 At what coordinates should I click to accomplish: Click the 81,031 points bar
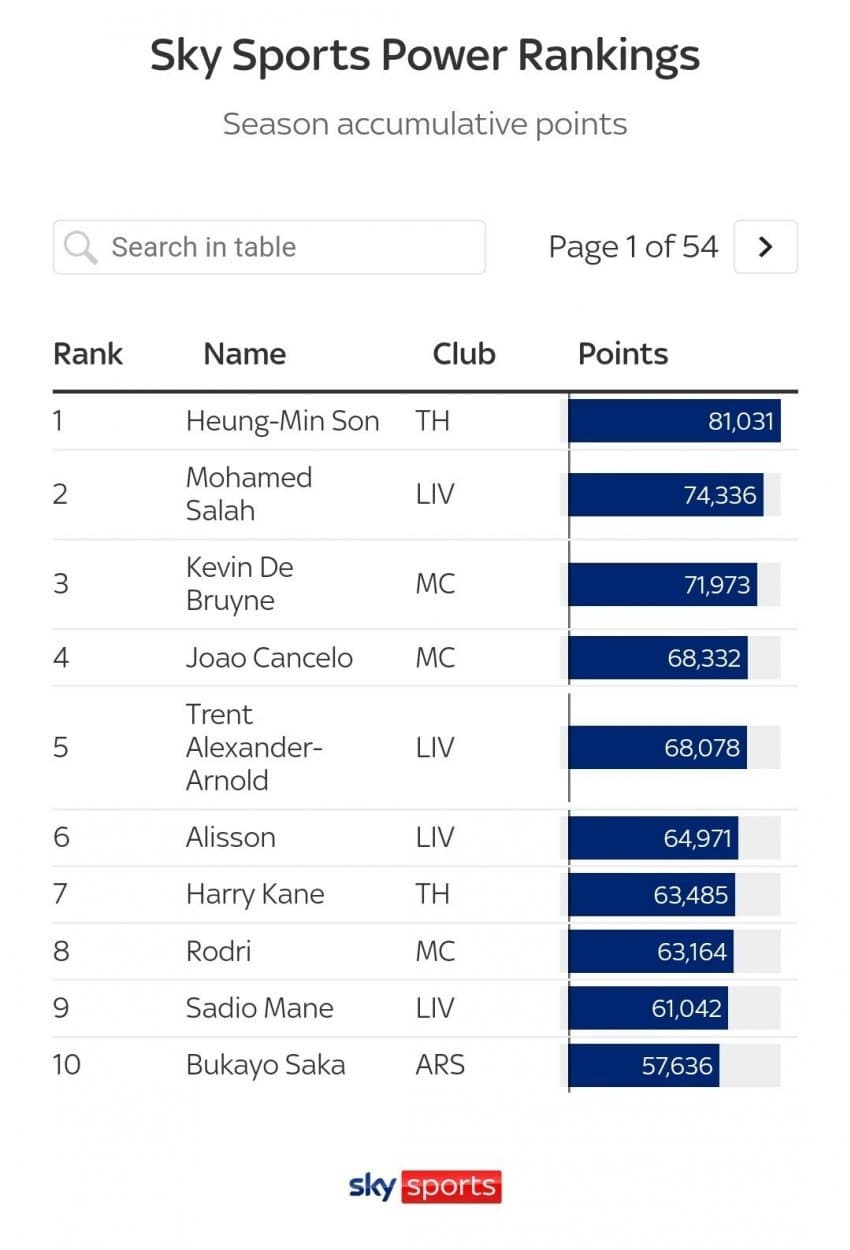[x=673, y=421]
